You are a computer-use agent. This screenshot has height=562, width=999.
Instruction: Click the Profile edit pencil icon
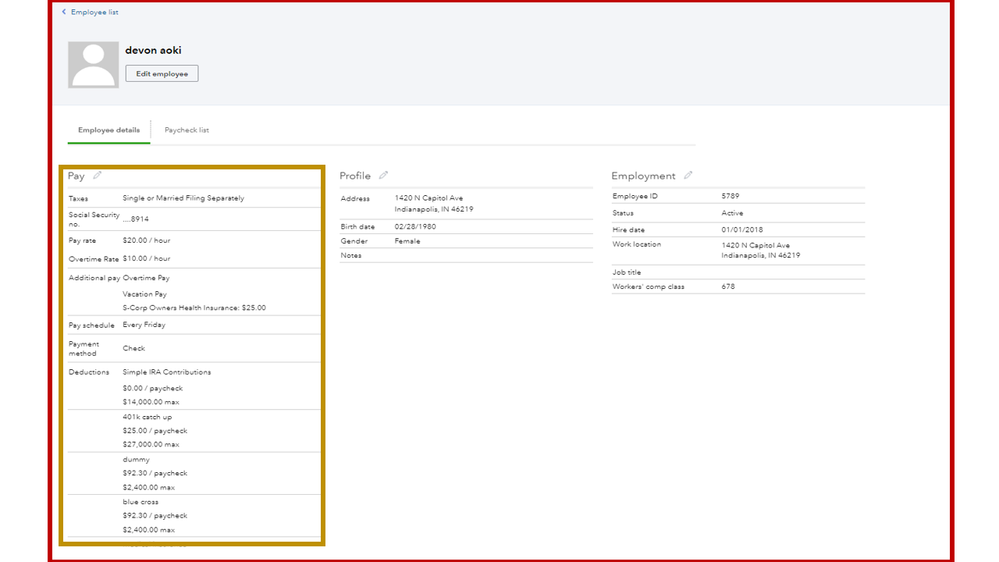383,176
